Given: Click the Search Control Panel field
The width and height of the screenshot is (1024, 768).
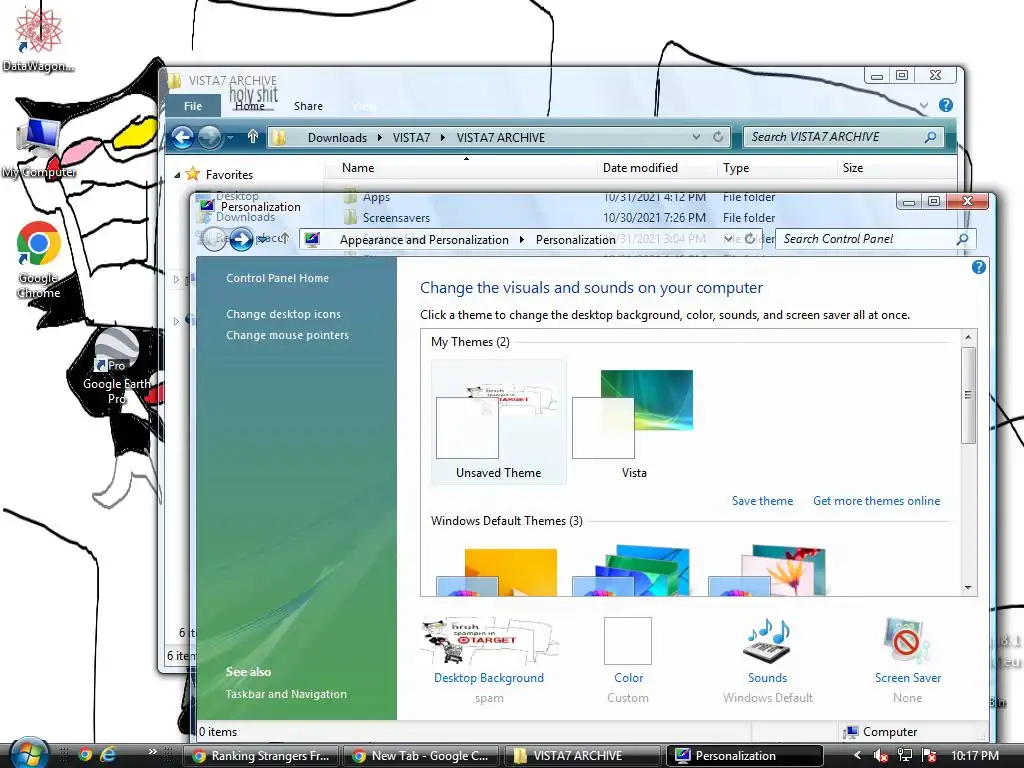Looking at the screenshot, I should coord(876,239).
